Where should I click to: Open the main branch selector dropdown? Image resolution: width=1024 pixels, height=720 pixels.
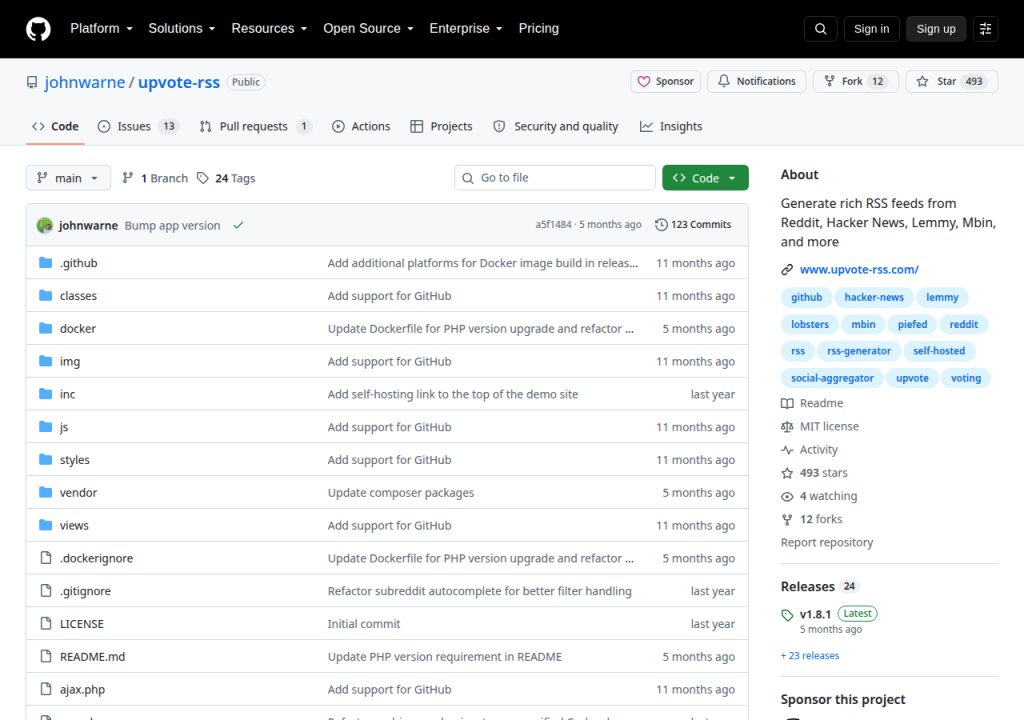pyautogui.click(x=68, y=178)
